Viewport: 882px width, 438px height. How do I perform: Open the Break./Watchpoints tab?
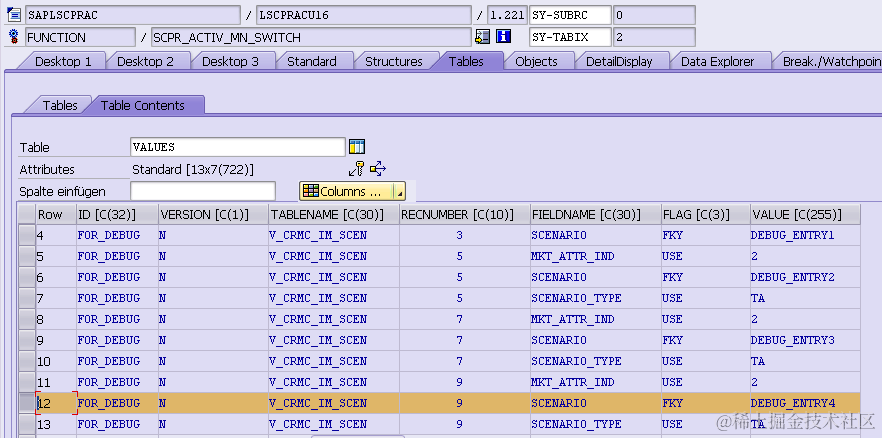831,61
